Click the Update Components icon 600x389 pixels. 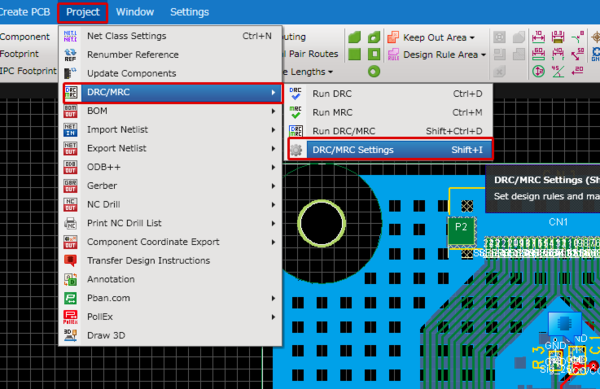pos(70,73)
